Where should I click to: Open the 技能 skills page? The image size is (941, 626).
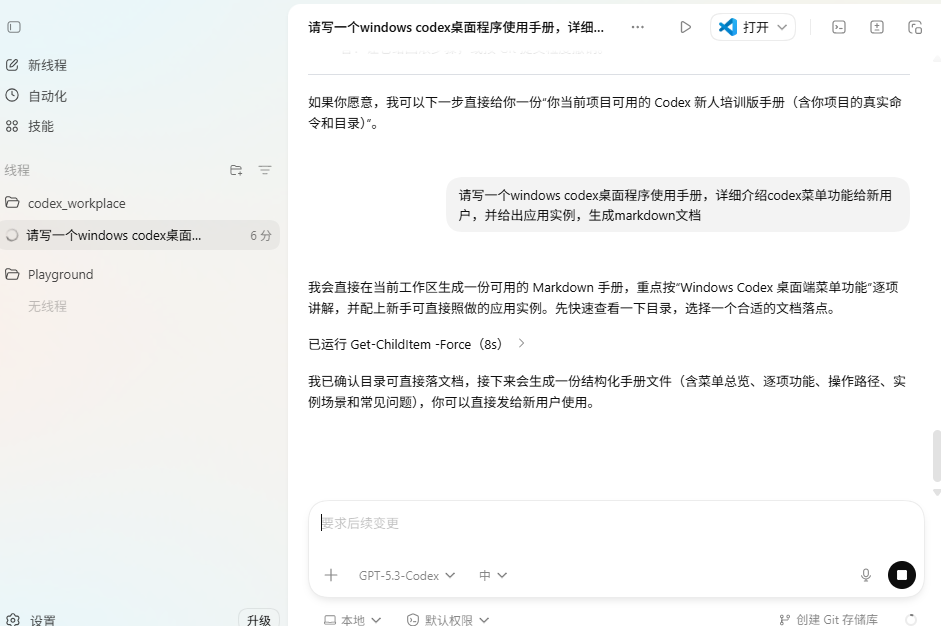click(x=30, y=126)
